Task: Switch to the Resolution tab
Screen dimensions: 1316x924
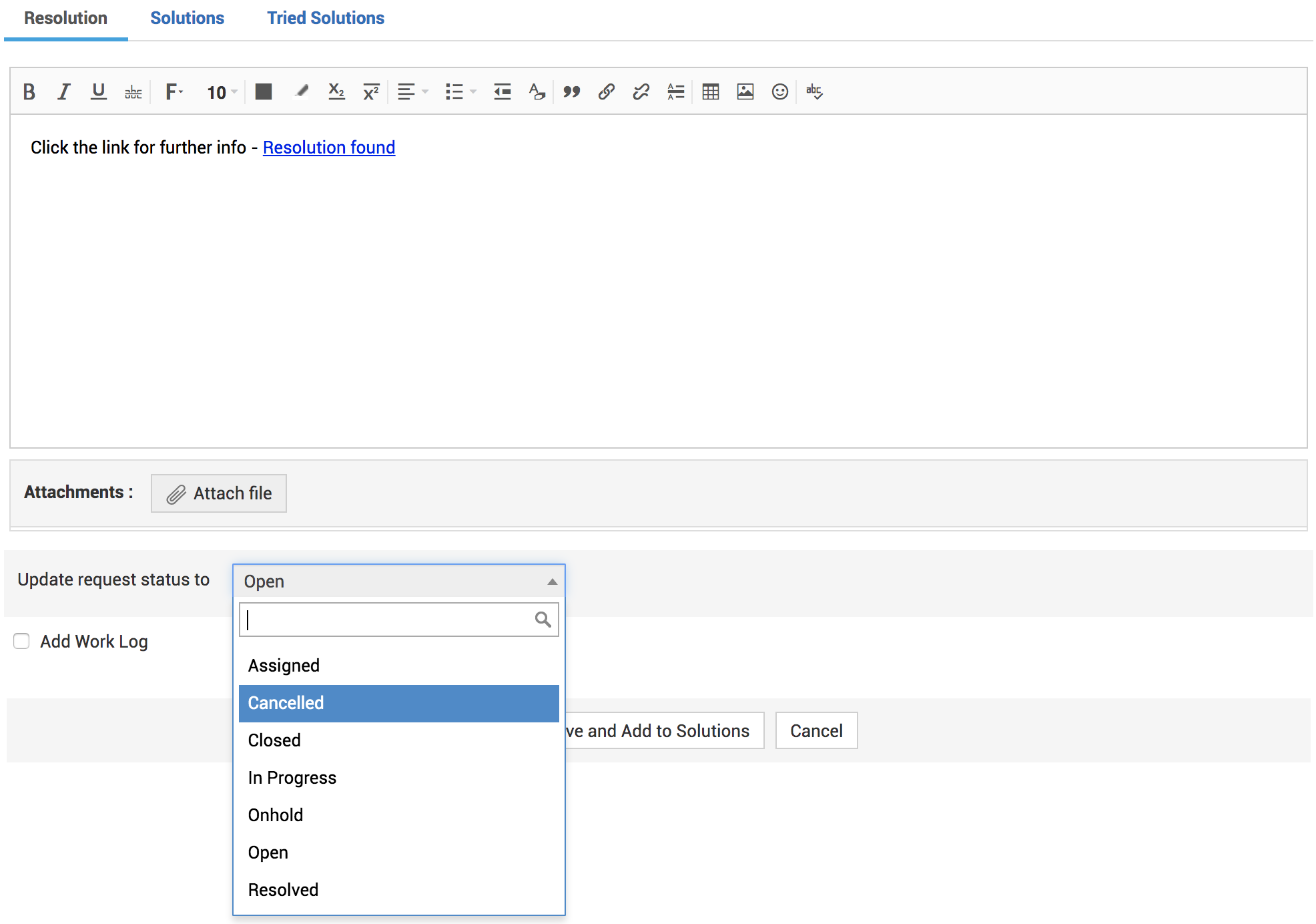Action: pos(65,18)
